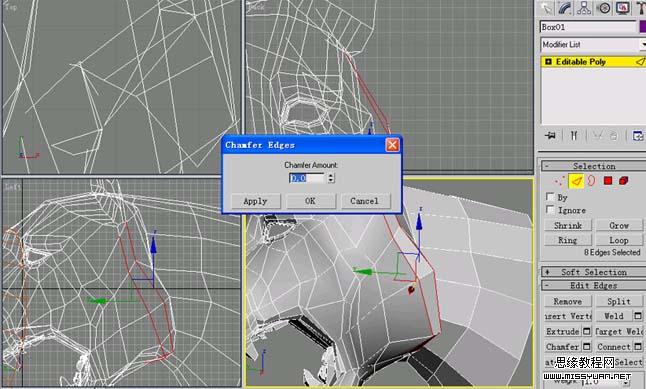This screenshot has height=389, width=646.
Task: Click the Weld button
Action: [x=614, y=316]
